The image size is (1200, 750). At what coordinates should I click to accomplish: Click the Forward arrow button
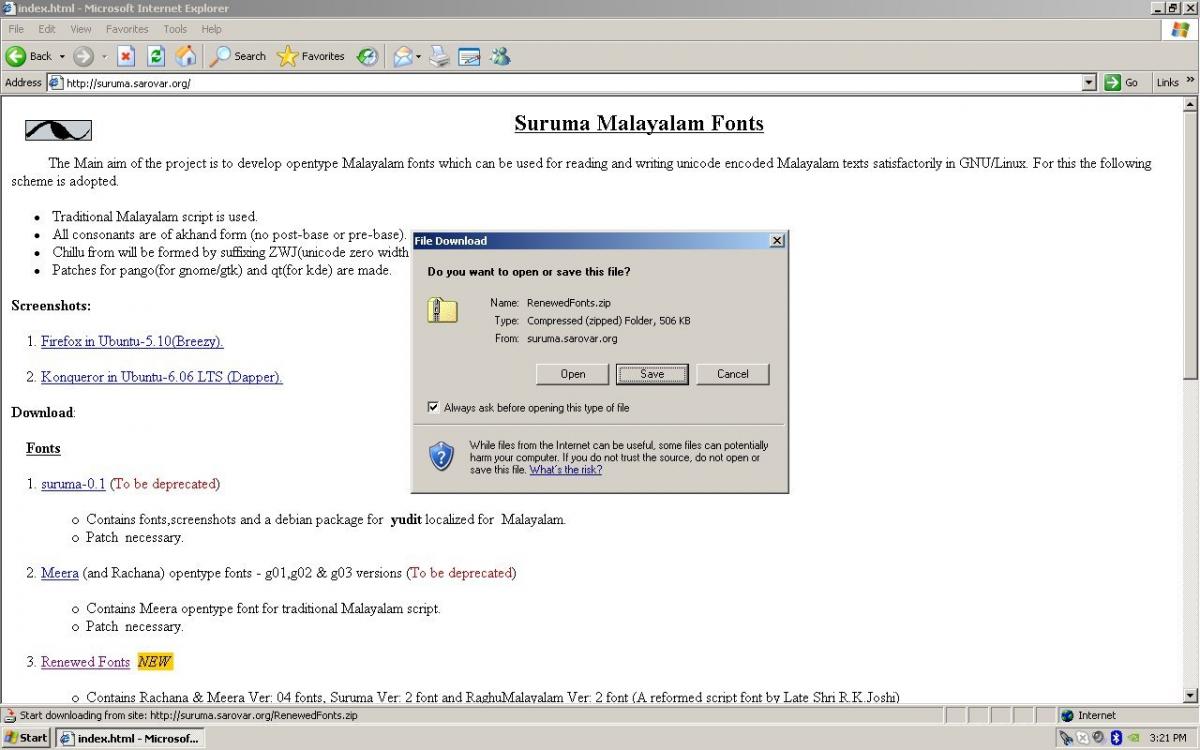[x=84, y=56]
